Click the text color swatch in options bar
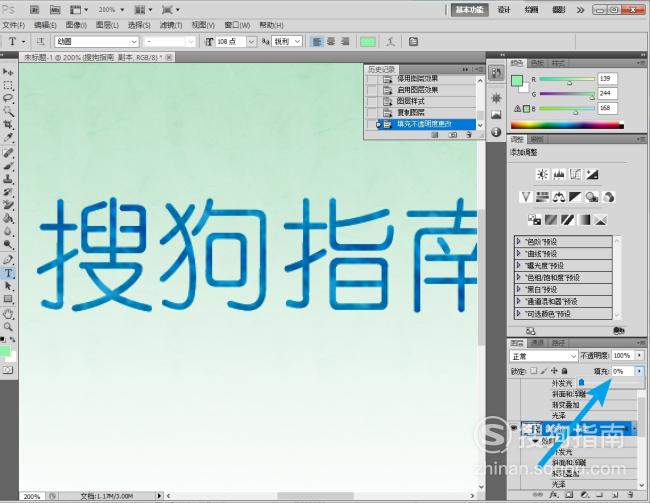The width and height of the screenshot is (650, 503). click(368, 41)
